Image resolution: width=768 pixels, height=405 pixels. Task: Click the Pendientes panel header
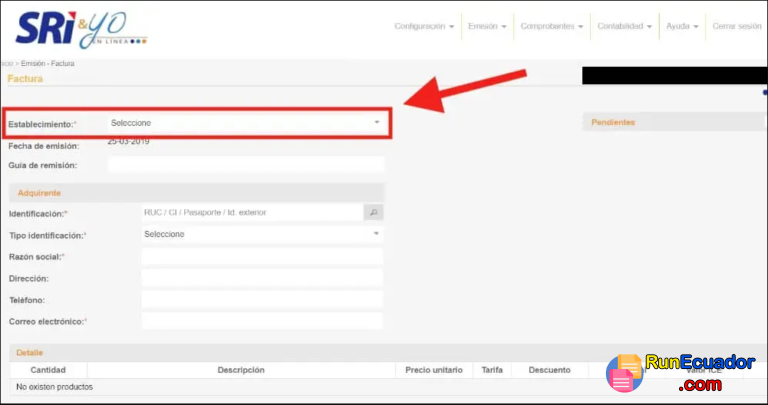pos(673,122)
